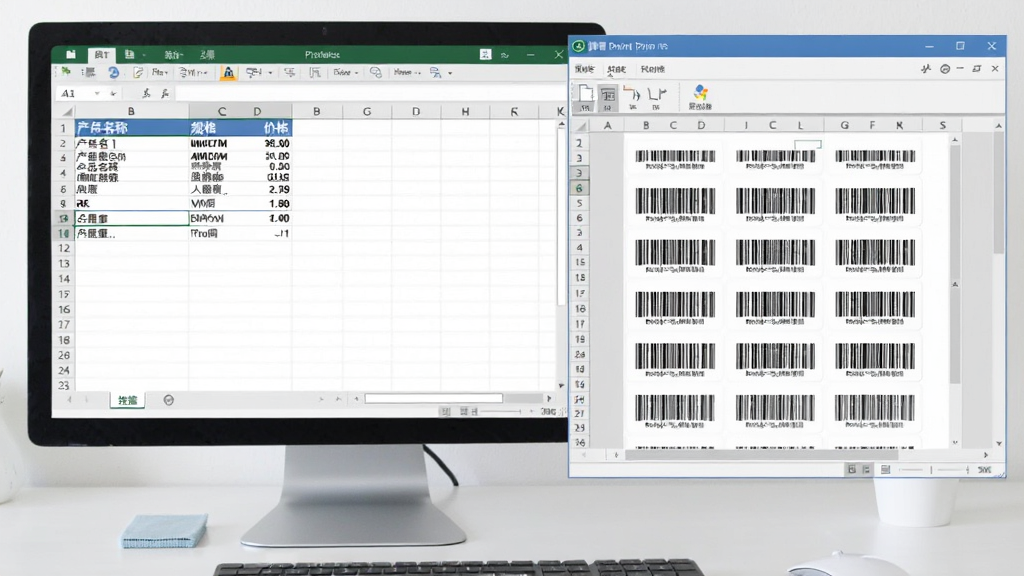Click row header 12 in the spreadsheet
The width and height of the screenshot is (1024, 576).
(64, 248)
